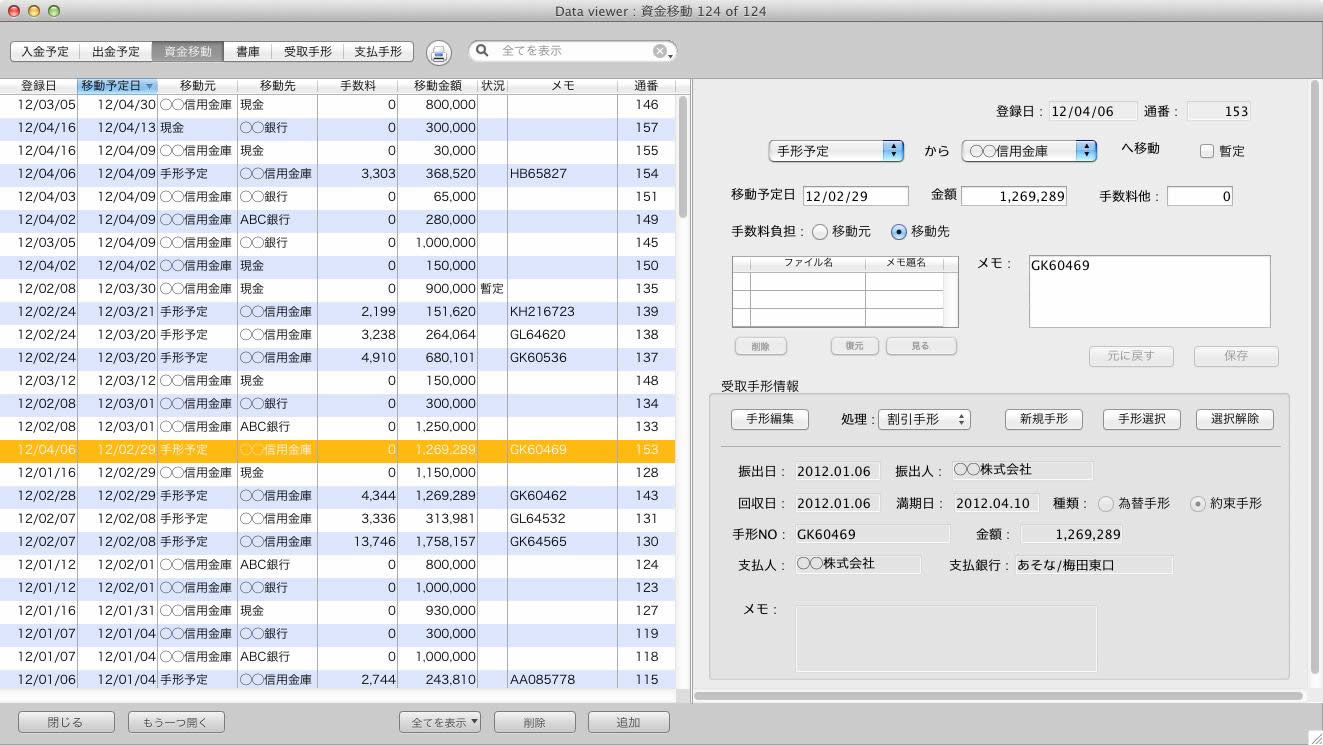Clear search field with the X icon
The height and width of the screenshot is (745, 1323).
tap(660, 51)
